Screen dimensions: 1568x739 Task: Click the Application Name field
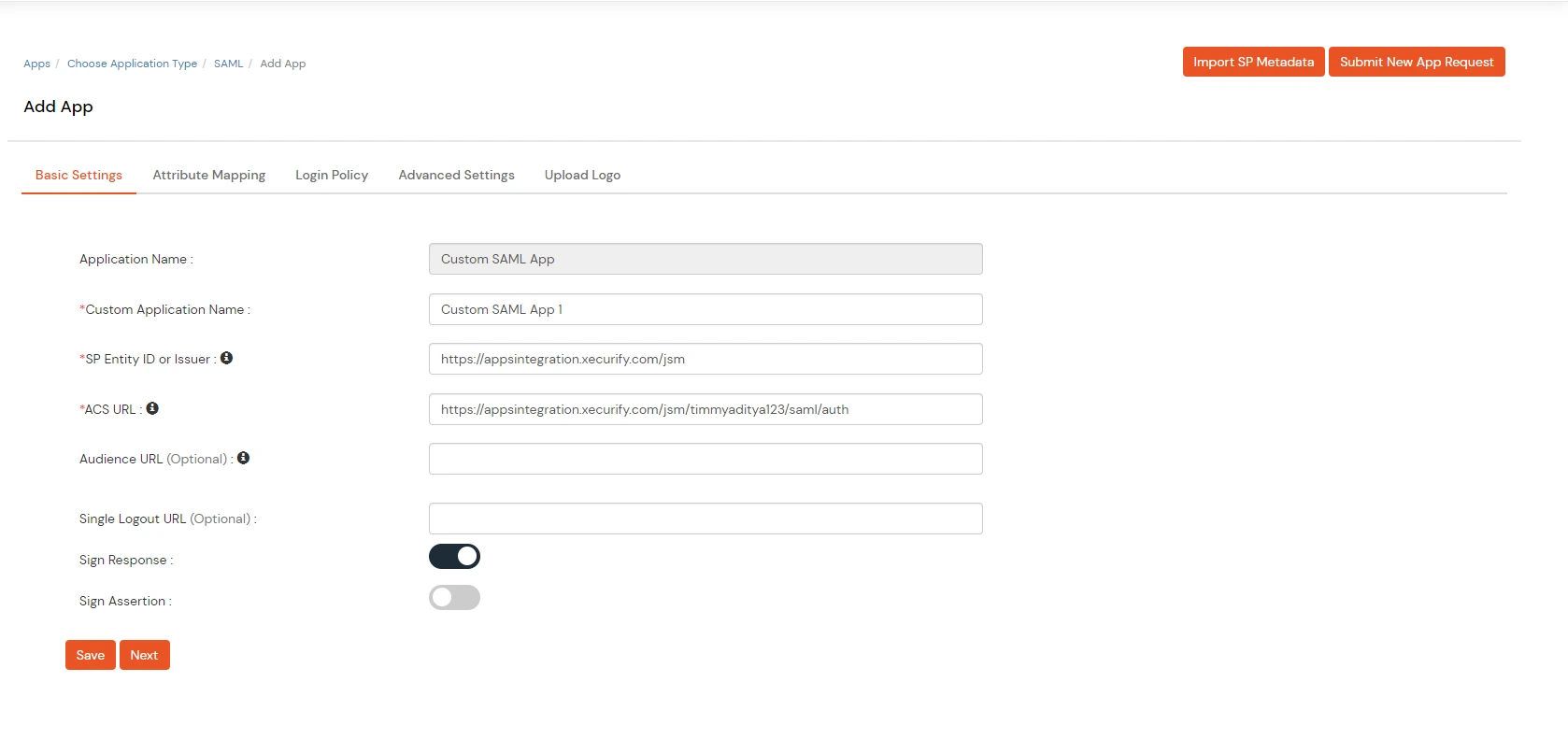[x=706, y=259]
